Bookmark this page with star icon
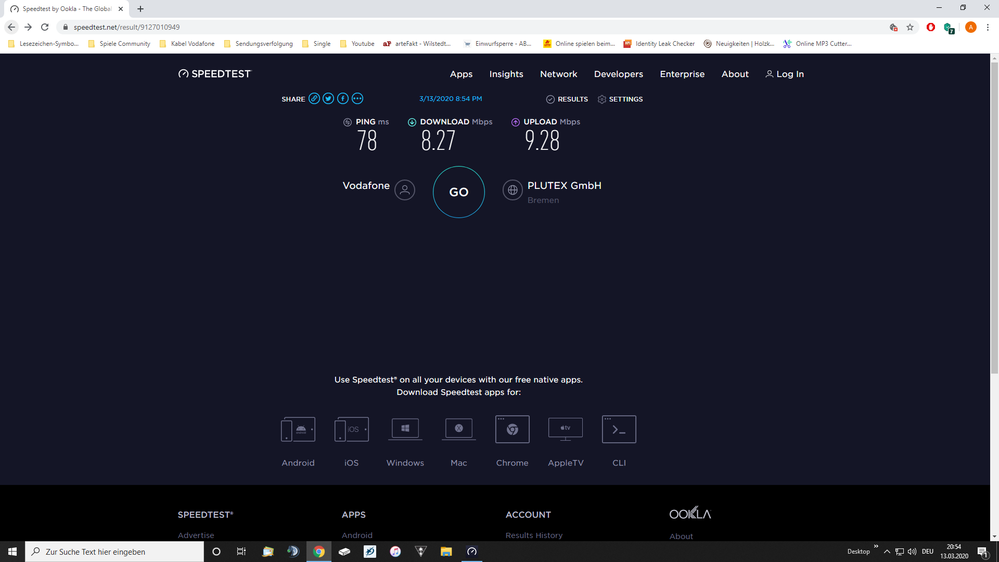Image resolution: width=999 pixels, height=562 pixels. tap(910, 27)
